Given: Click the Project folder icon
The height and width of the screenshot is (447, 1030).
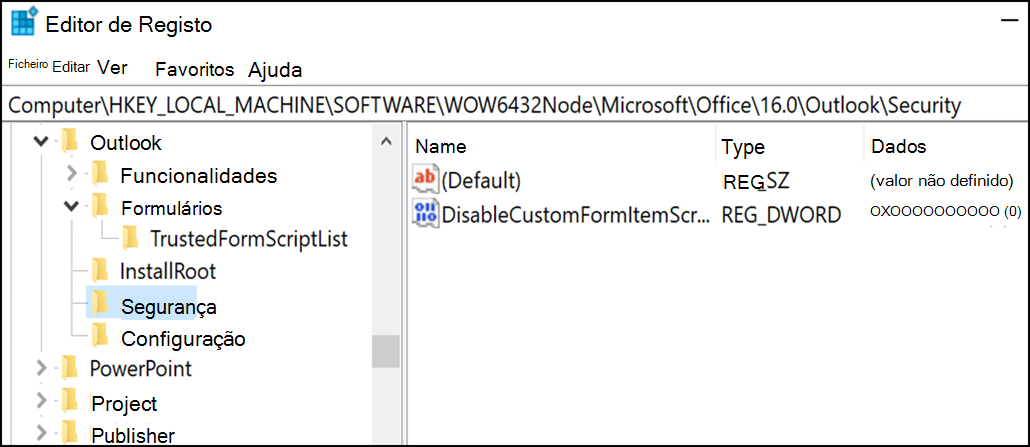Looking at the screenshot, I should (69, 400).
